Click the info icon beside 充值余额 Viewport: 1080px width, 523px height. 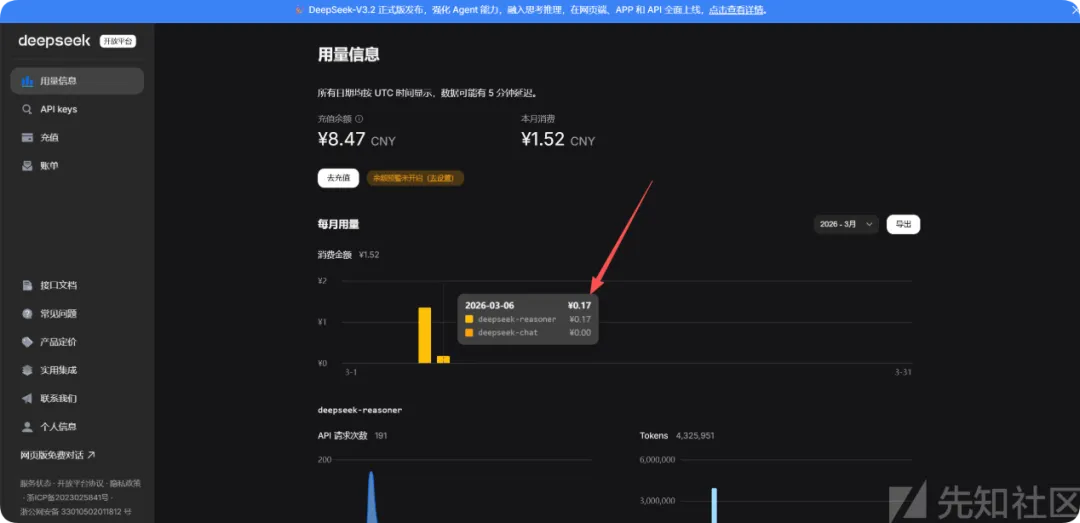click(359, 119)
